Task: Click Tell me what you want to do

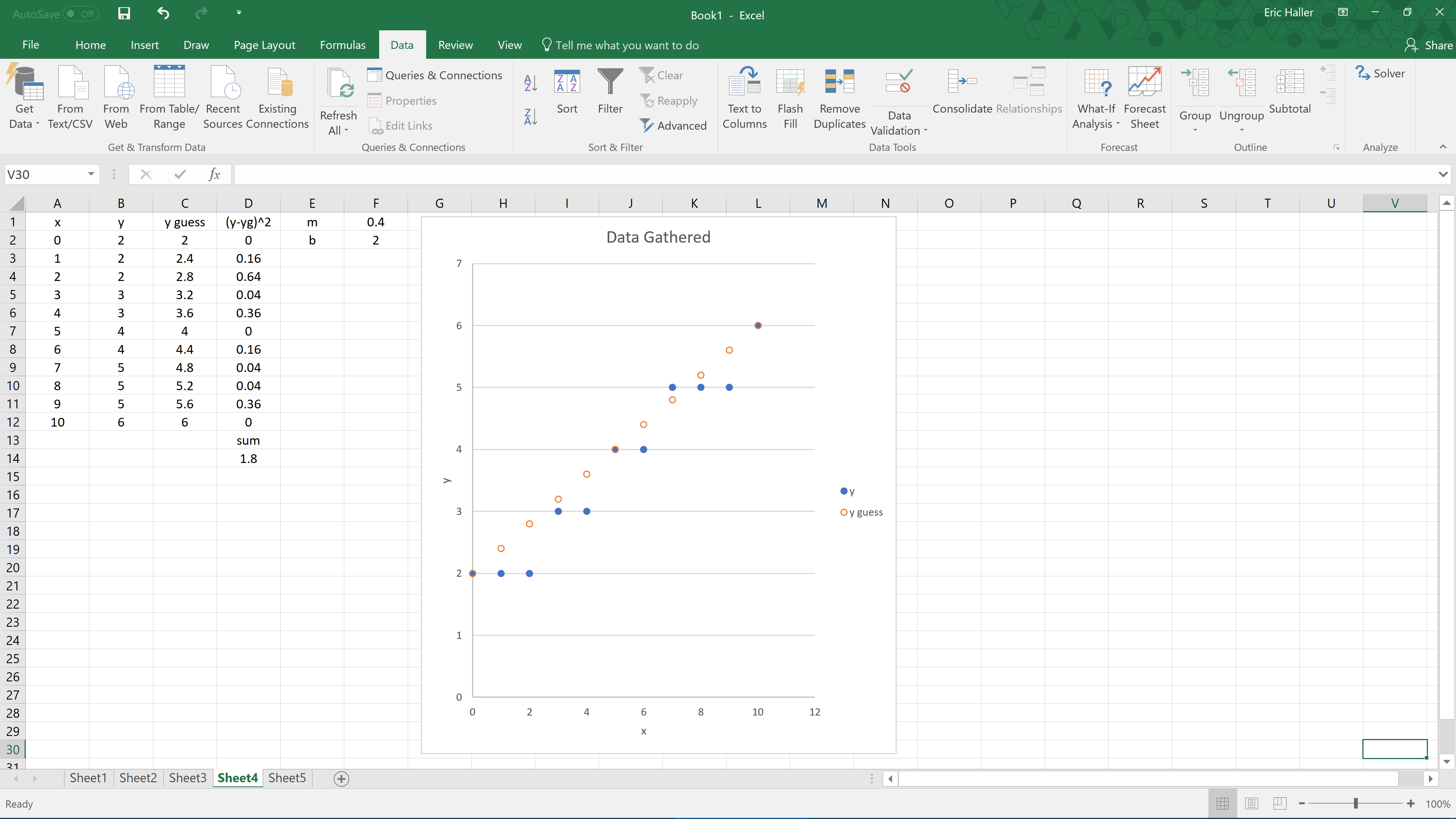Action: tap(620, 45)
